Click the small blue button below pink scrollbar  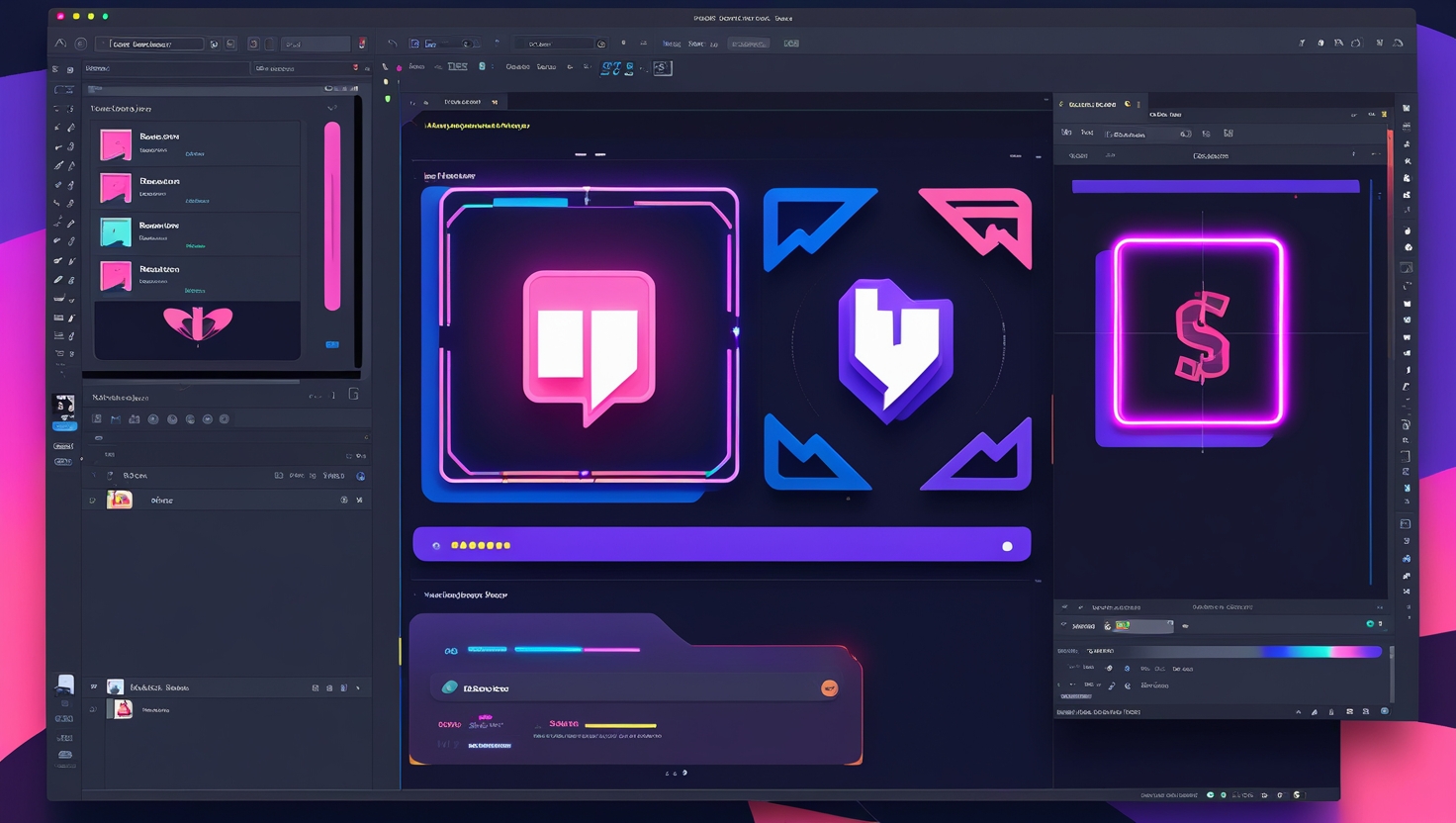[x=332, y=344]
